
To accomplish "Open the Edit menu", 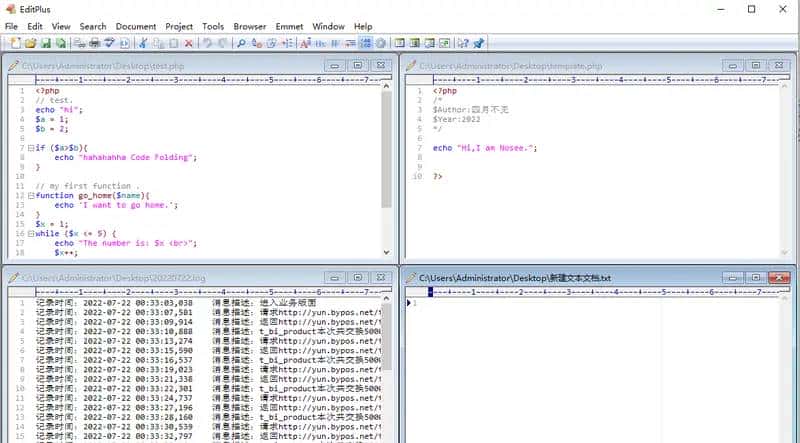I will point(35,27).
